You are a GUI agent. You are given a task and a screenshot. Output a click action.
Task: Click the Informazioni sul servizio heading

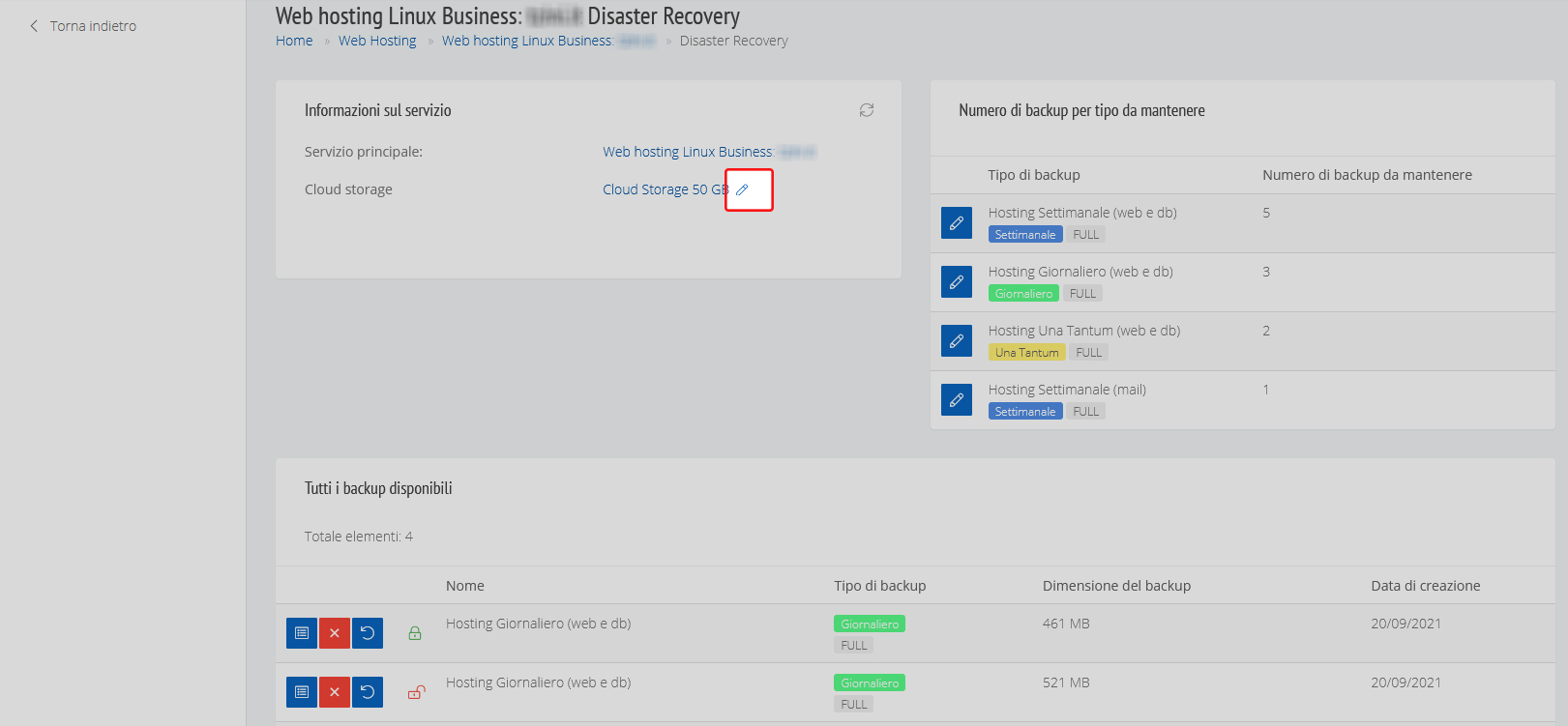[x=378, y=110]
